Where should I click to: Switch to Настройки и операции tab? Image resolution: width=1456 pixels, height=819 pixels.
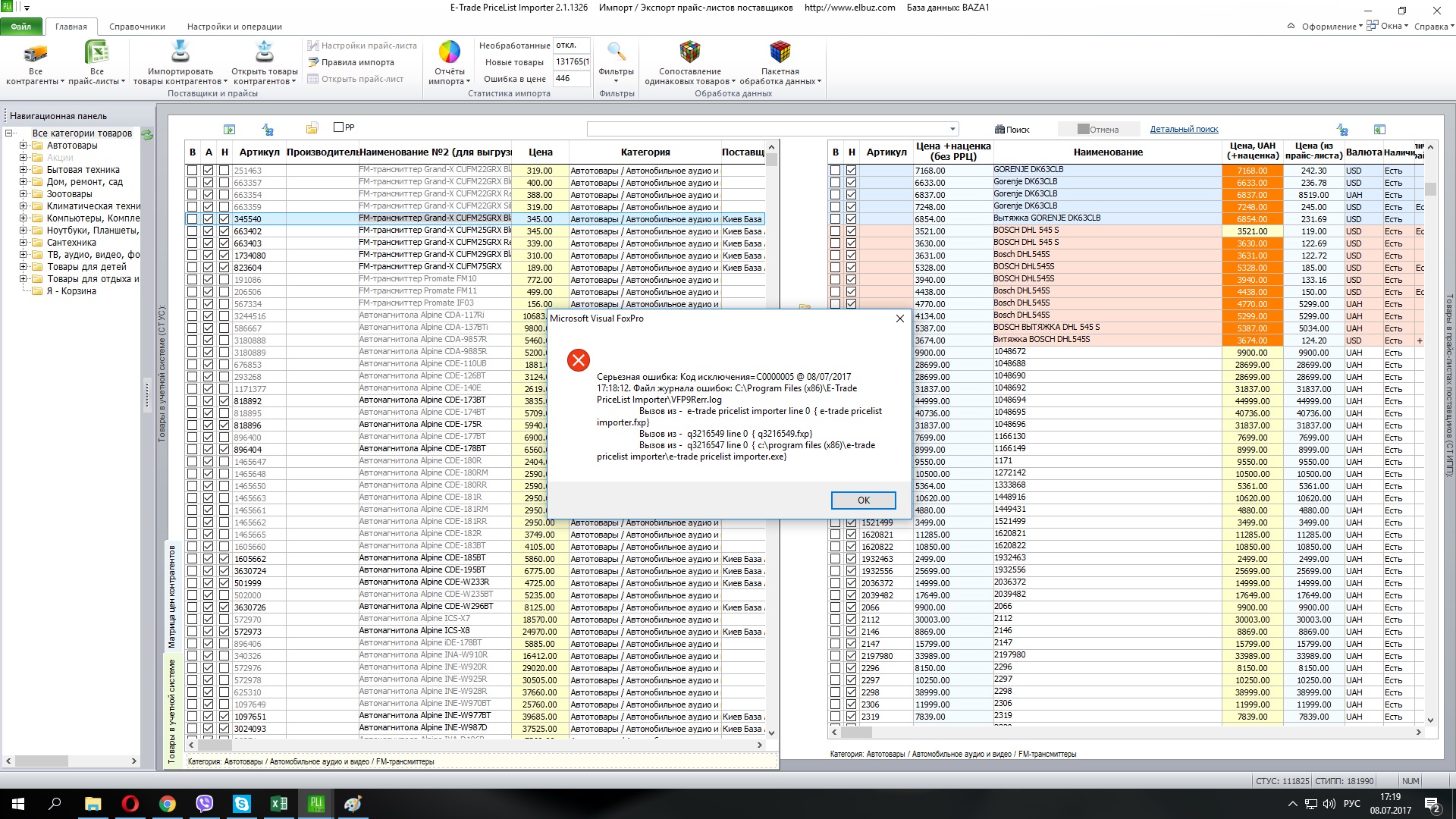(234, 27)
